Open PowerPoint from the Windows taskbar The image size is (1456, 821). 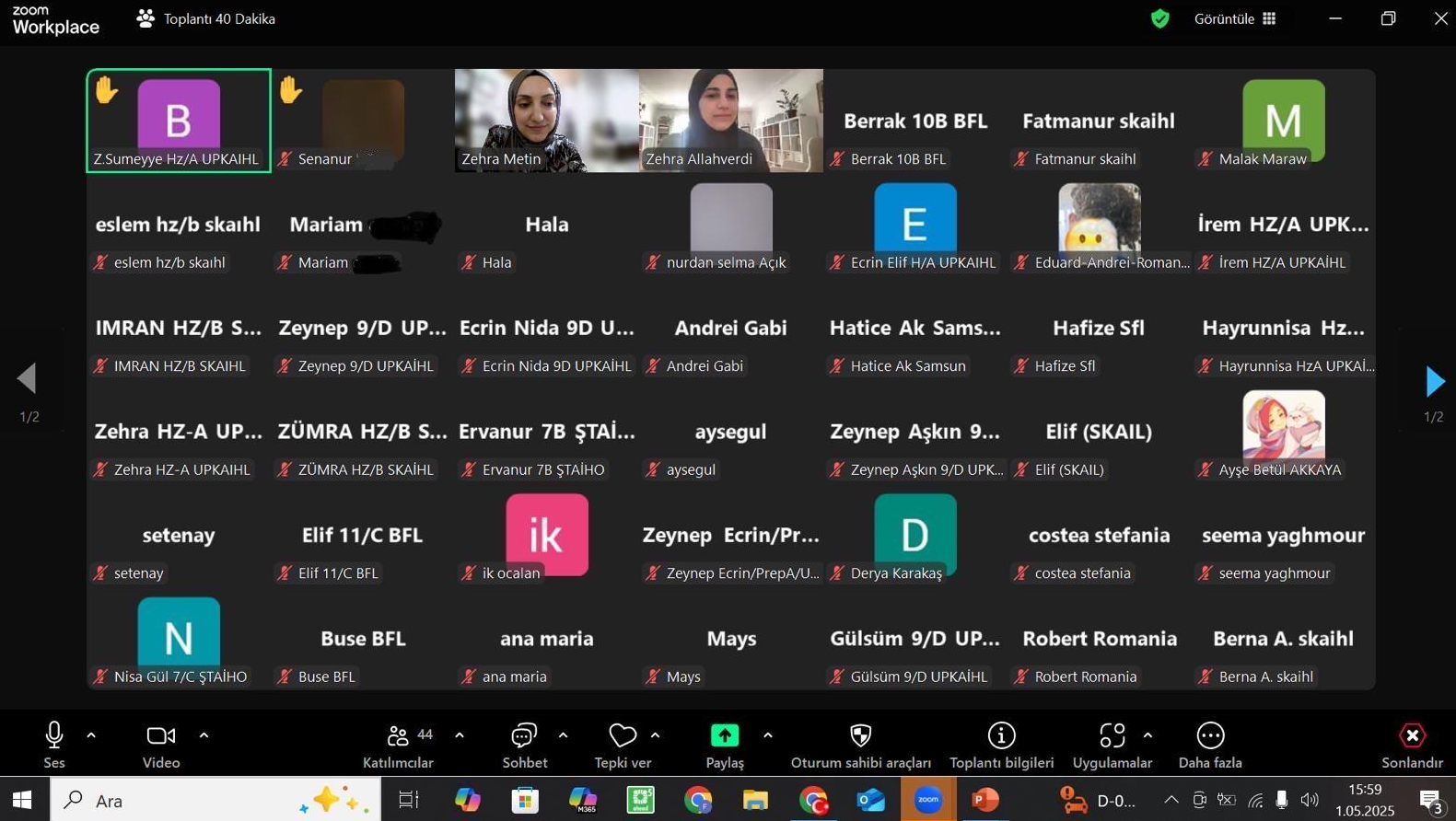pyautogui.click(x=985, y=800)
